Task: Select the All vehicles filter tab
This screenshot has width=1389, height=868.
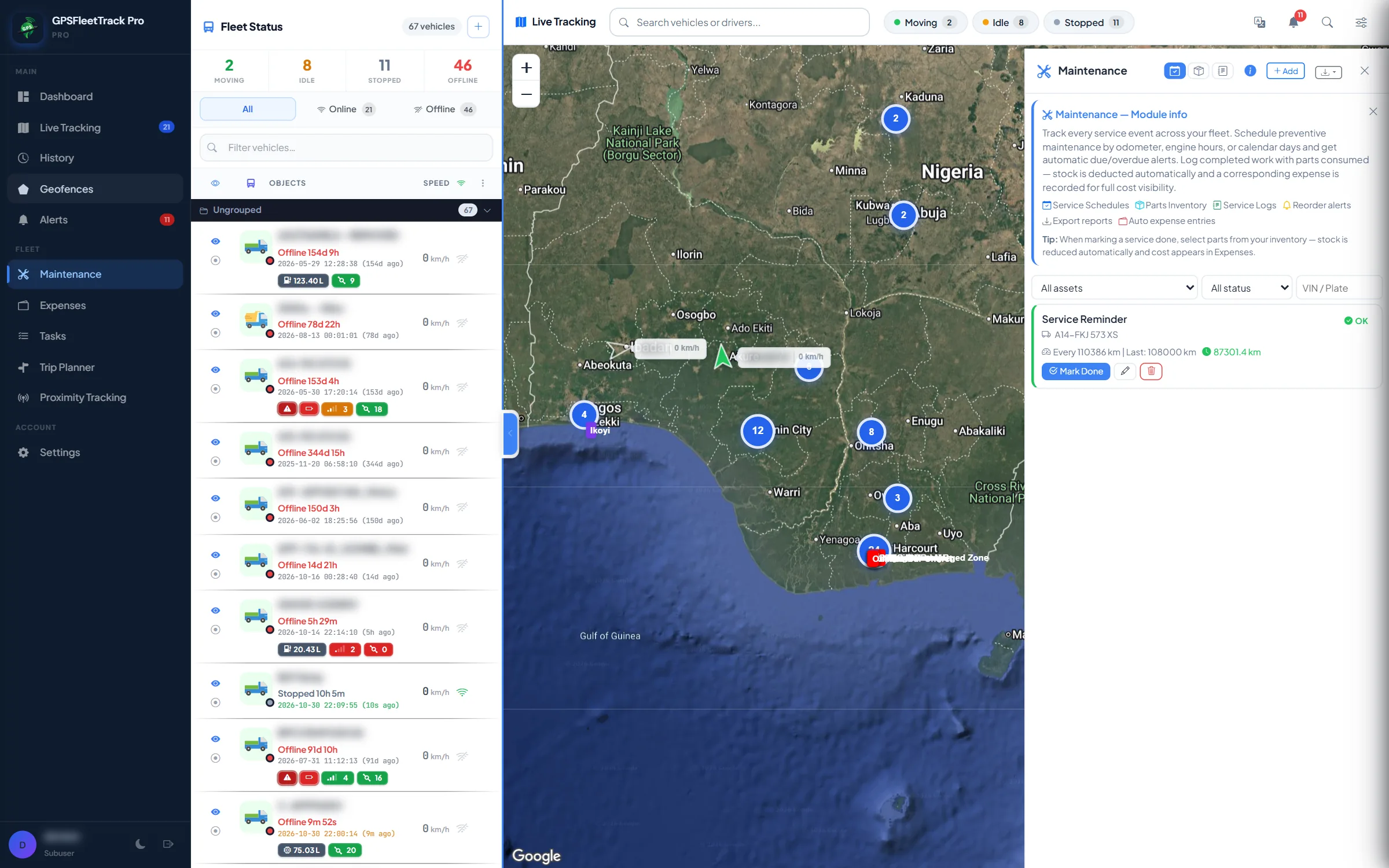Action: [x=248, y=109]
